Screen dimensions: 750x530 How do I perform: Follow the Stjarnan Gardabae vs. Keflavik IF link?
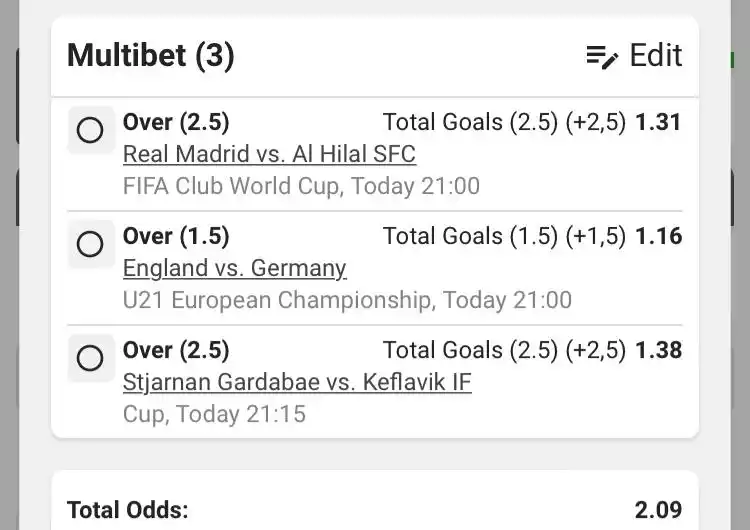[297, 382]
